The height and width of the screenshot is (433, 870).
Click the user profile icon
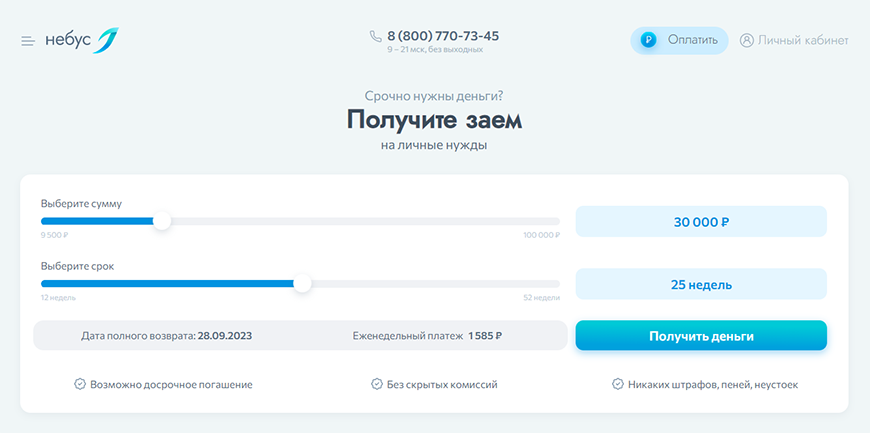coord(746,41)
